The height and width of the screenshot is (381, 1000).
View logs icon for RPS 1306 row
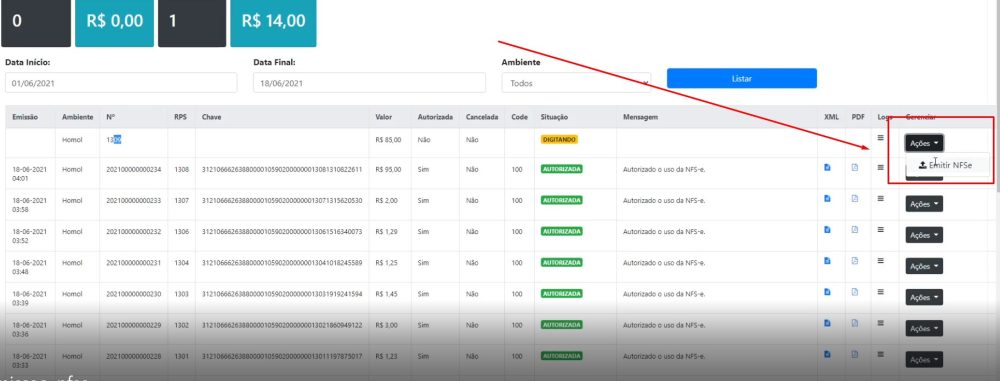pos(881,230)
